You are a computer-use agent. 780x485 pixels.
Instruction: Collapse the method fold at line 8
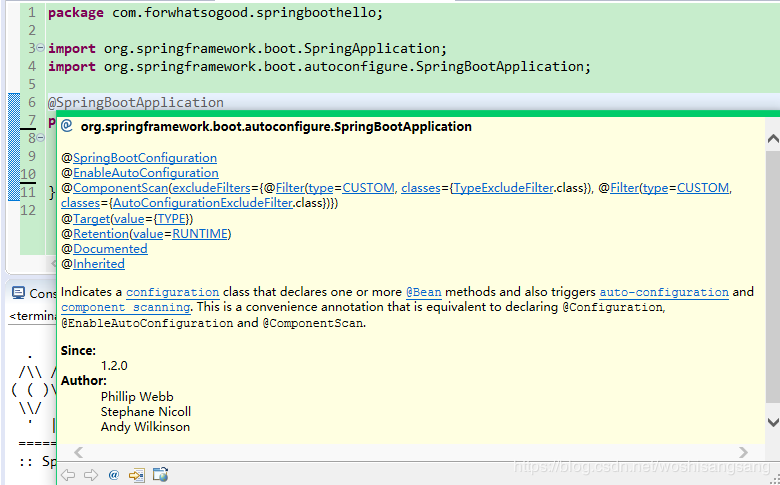[x=40, y=138]
